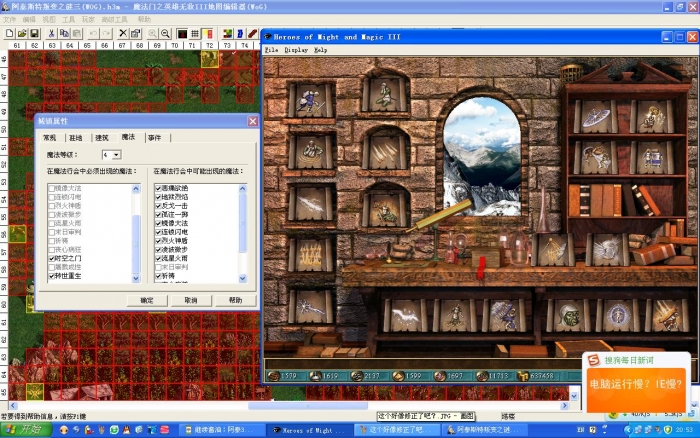700x438 pixels.
Task: Click map horizontal scrollbar left arrow
Action: pyautogui.click(x=12, y=406)
